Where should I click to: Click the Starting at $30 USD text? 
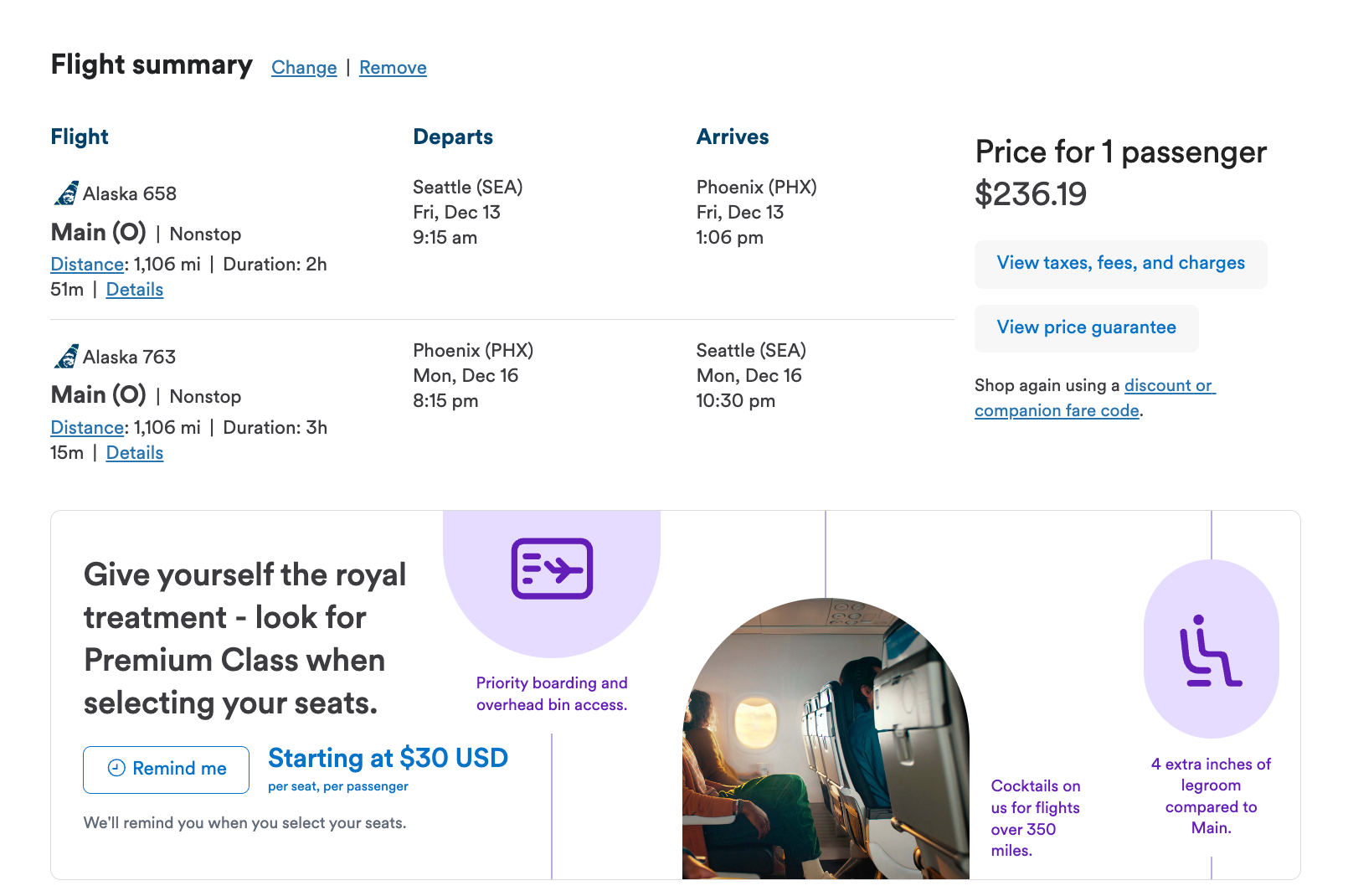(388, 758)
